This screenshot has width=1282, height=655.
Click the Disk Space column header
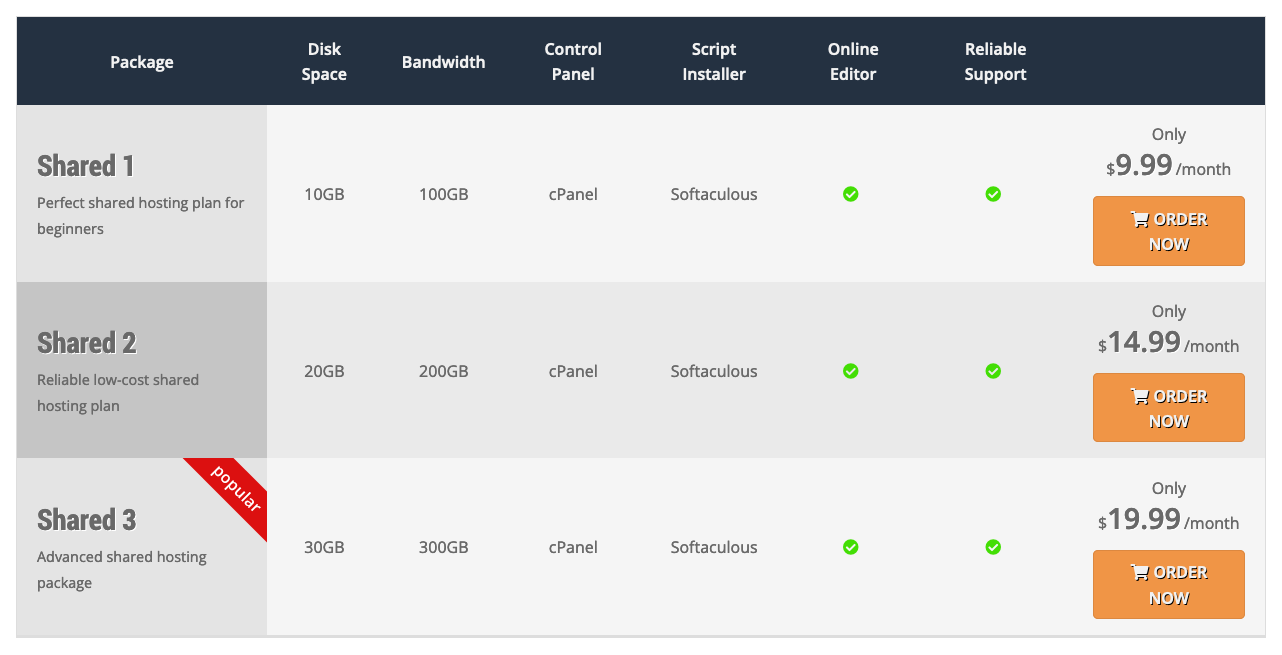pos(324,62)
